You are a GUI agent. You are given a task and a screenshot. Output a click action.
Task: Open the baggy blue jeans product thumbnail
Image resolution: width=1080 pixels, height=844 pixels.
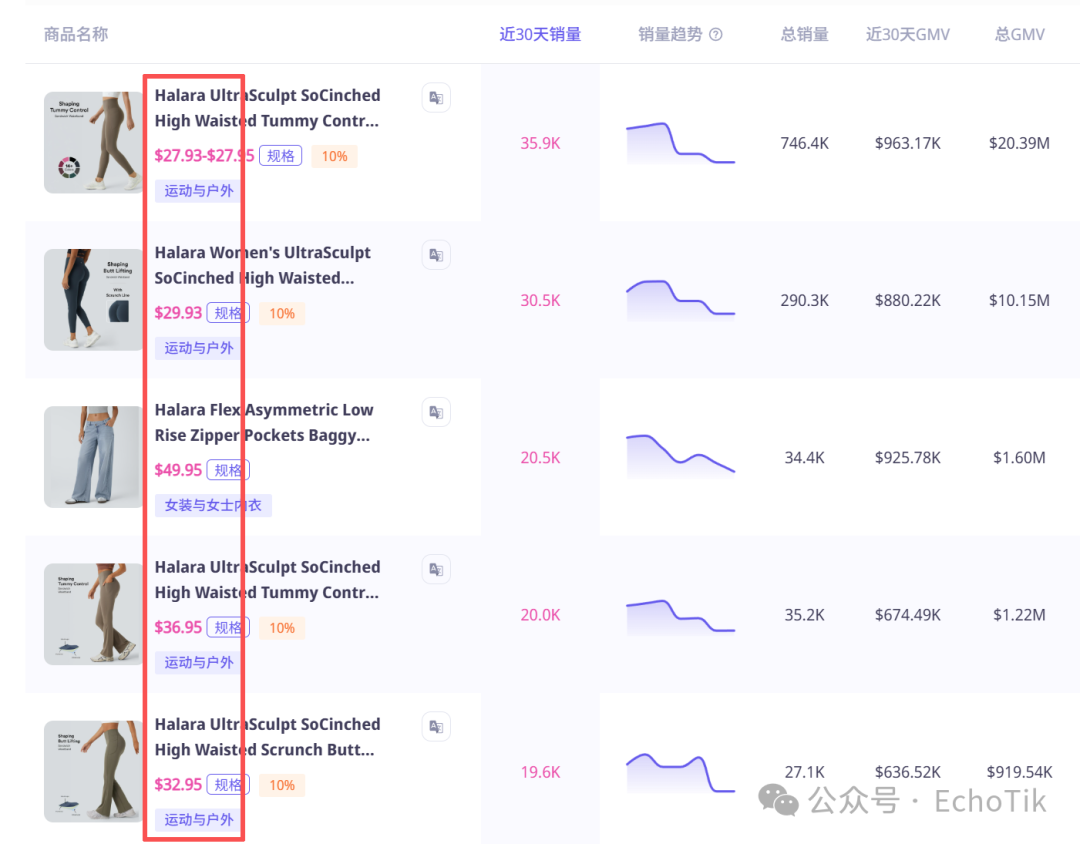coord(94,457)
